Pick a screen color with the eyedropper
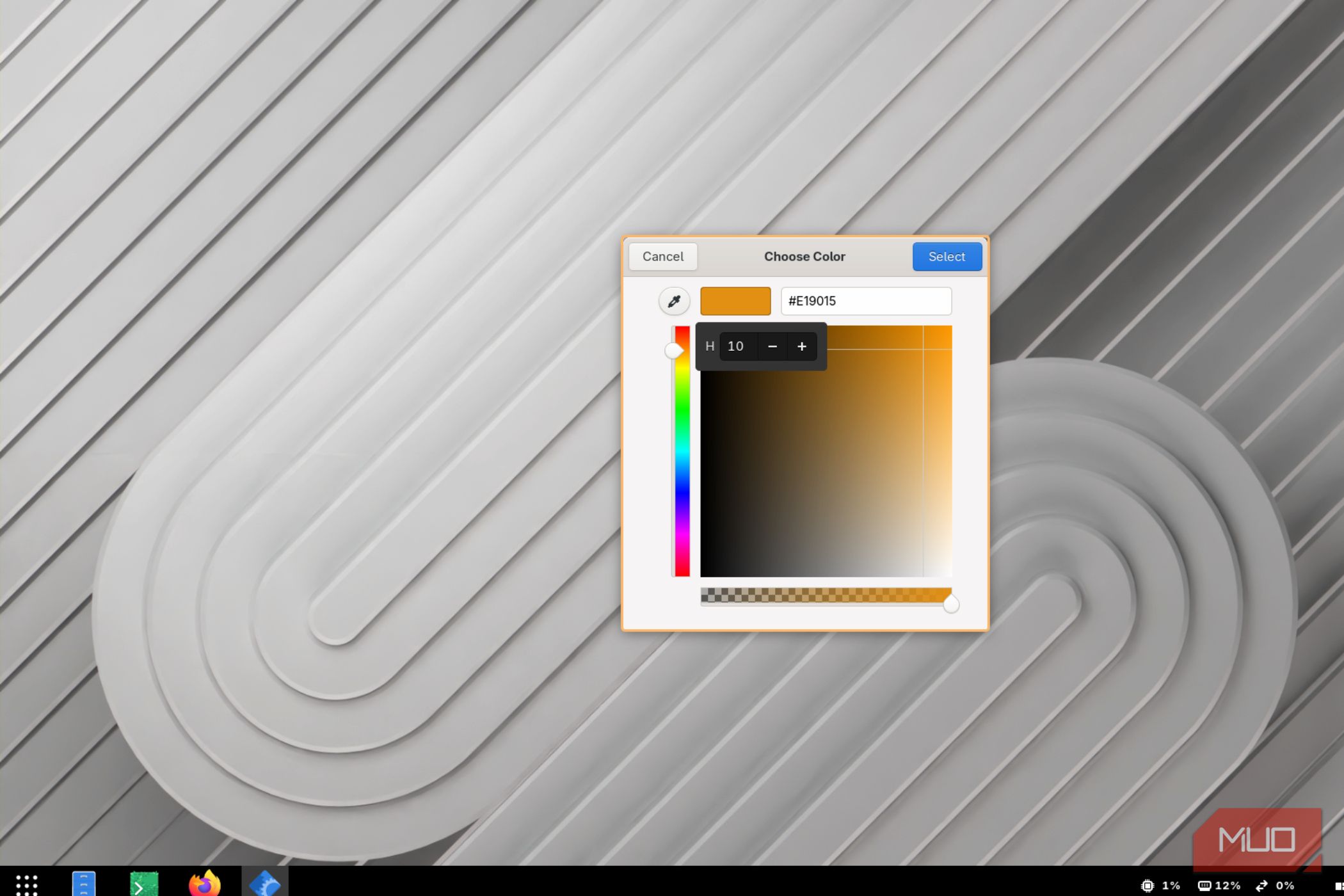The width and height of the screenshot is (1344, 896). [674, 301]
